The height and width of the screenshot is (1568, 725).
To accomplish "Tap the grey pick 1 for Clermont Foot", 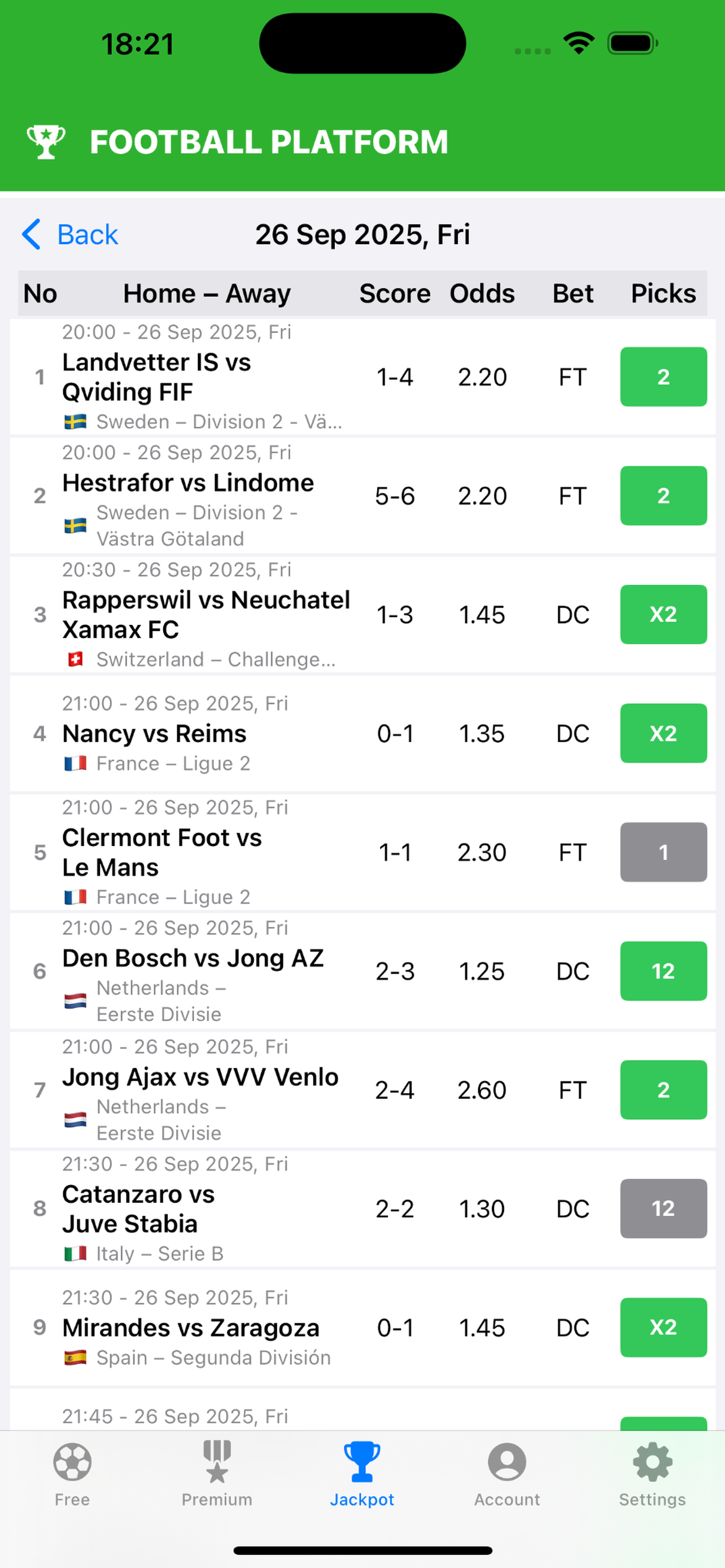I will click(663, 852).
